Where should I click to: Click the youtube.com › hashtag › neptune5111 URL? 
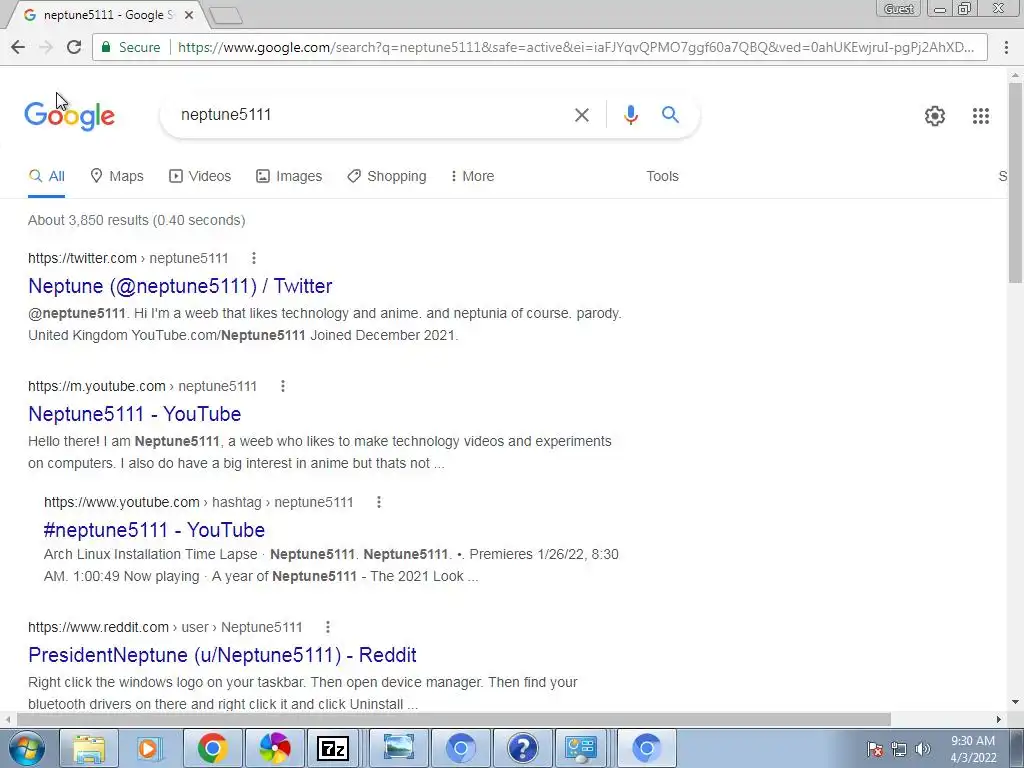tap(199, 502)
